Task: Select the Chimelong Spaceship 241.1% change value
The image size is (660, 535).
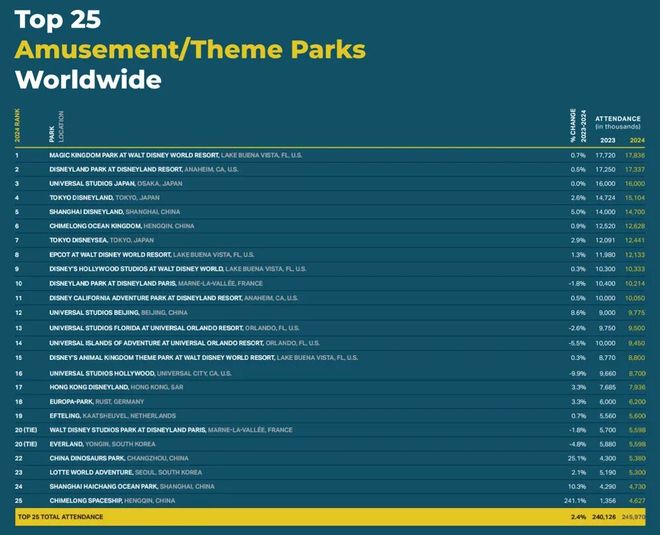Action: [x=575, y=500]
